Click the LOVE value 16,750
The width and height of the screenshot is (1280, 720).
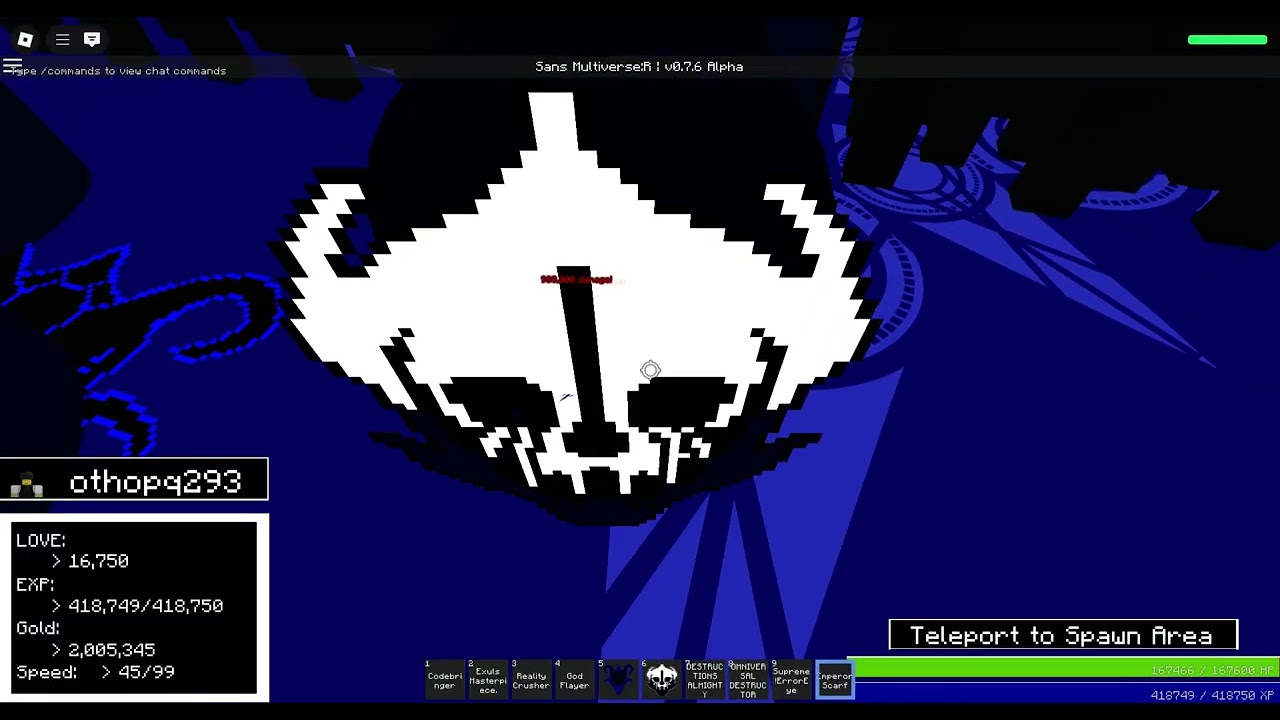click(x=98, y=561)
